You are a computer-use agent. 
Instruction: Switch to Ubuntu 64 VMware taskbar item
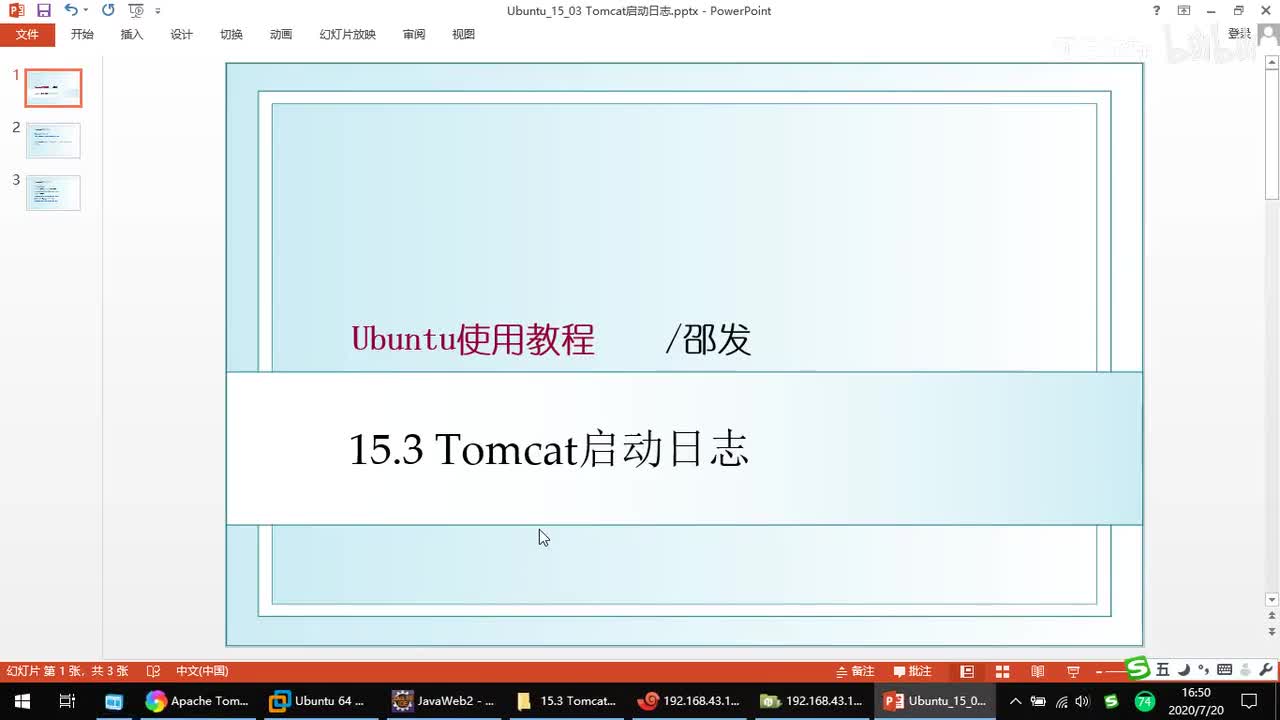320,701
